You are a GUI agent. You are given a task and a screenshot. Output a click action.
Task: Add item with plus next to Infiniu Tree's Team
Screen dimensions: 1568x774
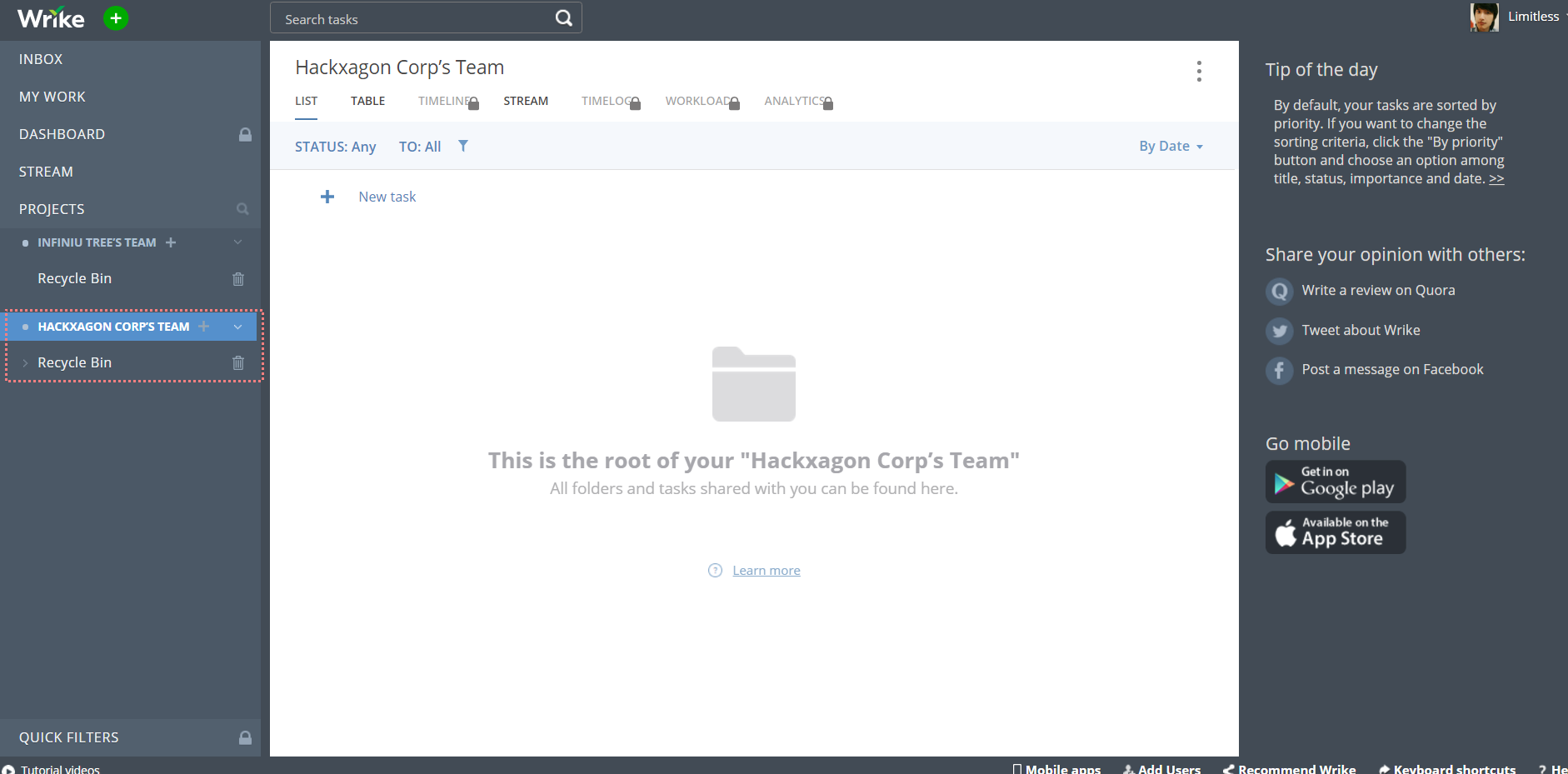coord(171,242)
